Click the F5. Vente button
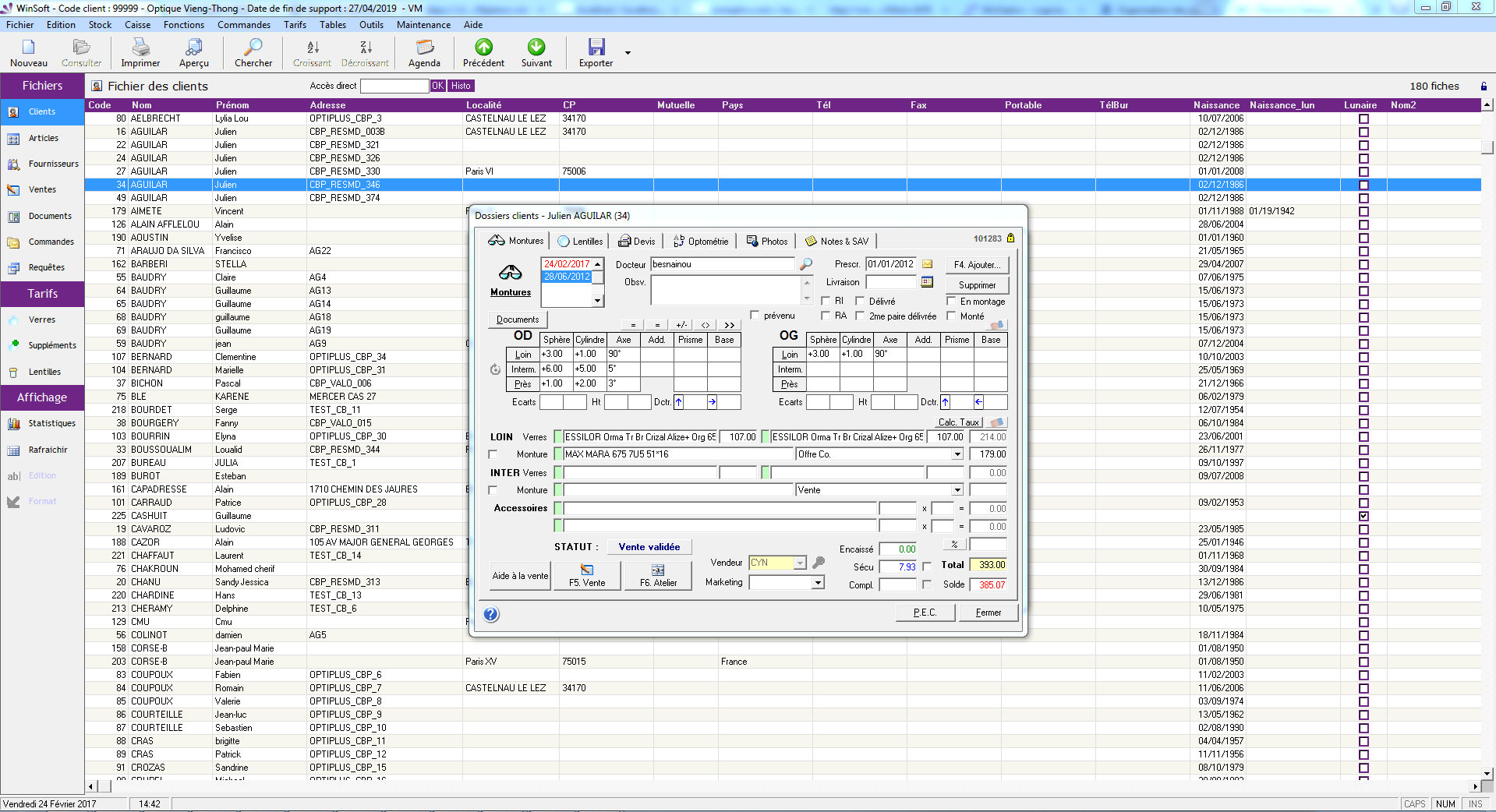Screen dimensions: 1496x812 click(x=587, y=575)
